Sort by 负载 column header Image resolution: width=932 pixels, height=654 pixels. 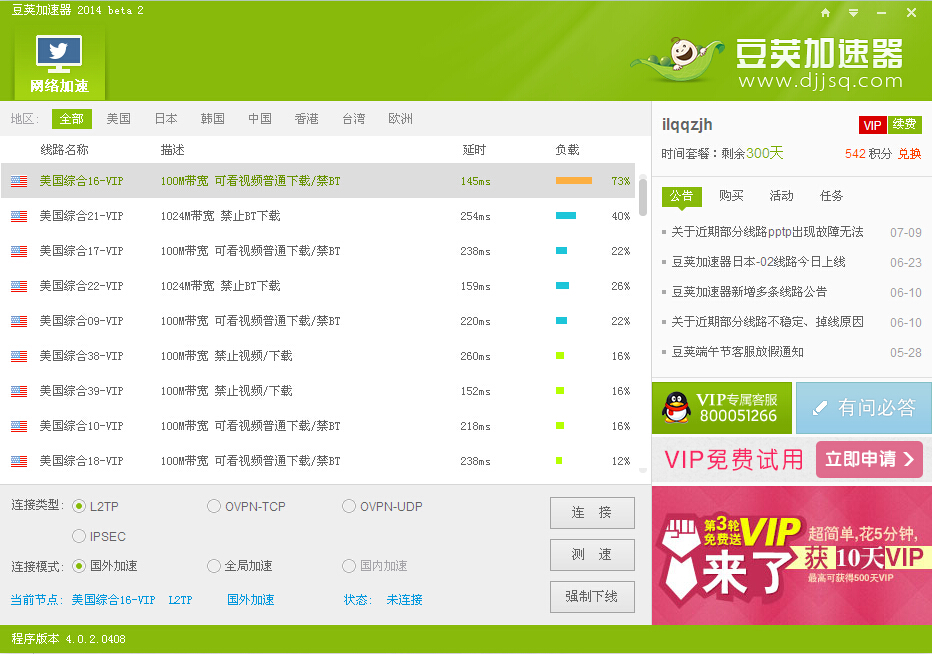coord(567,150)
